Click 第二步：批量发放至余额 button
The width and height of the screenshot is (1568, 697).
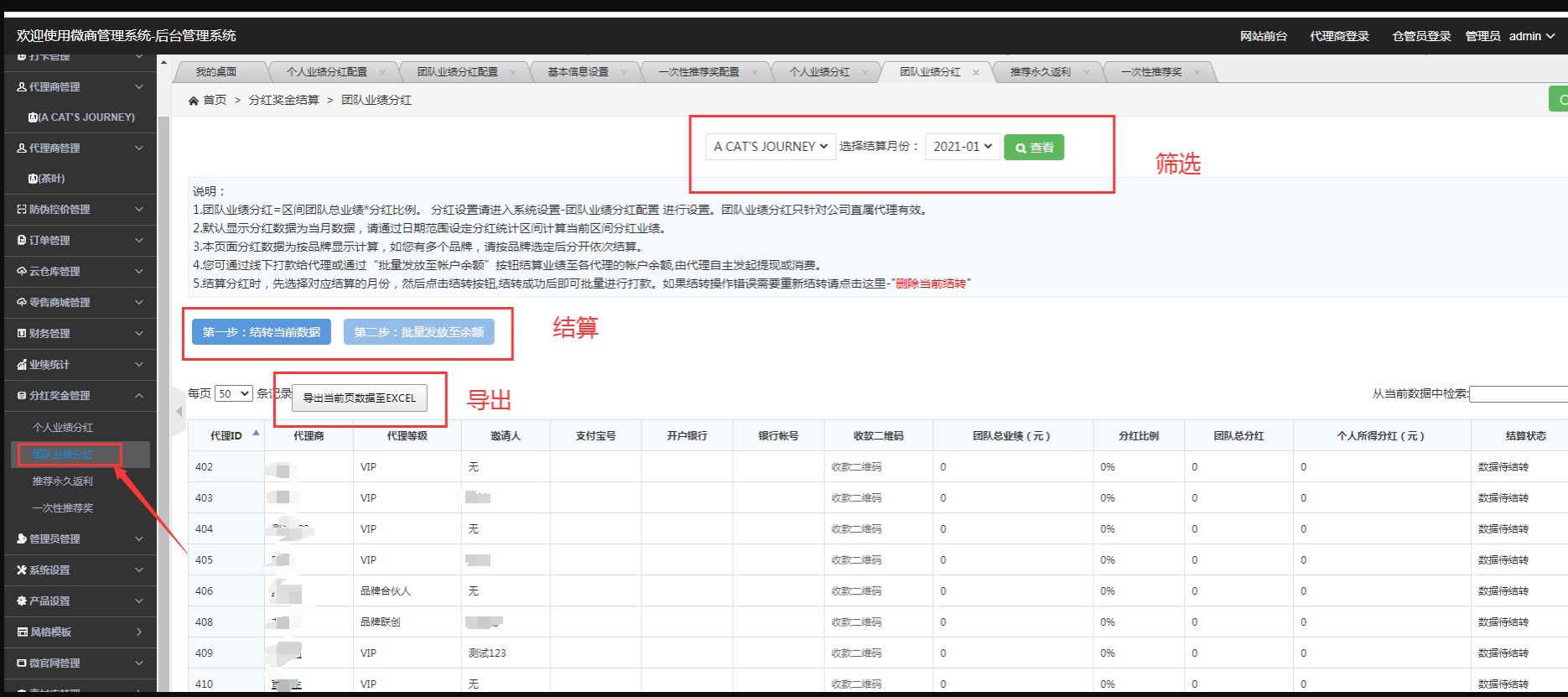pos(419,332)
